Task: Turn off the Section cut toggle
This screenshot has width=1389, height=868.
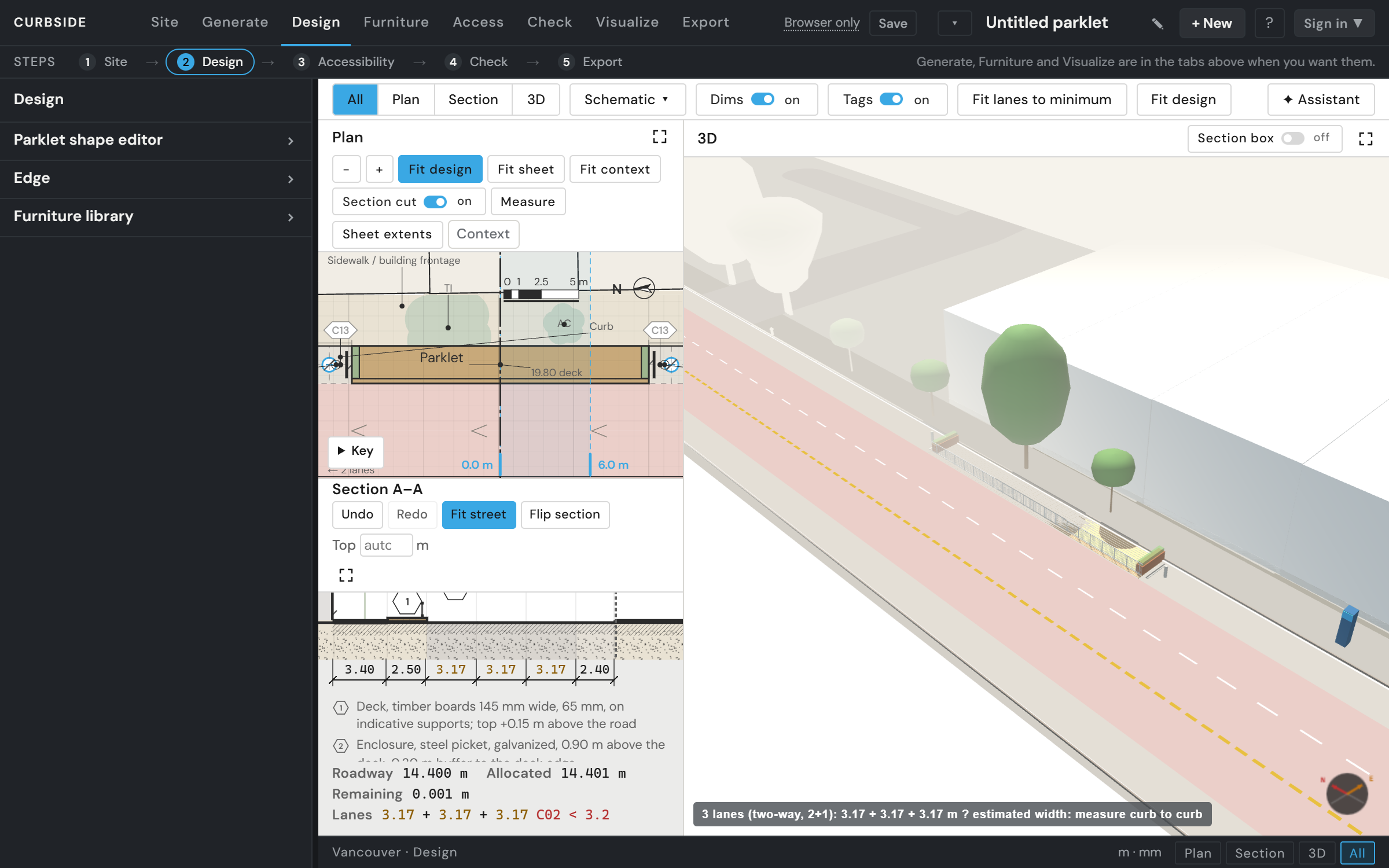Action: pyautogui.click(x=435, y=202)
